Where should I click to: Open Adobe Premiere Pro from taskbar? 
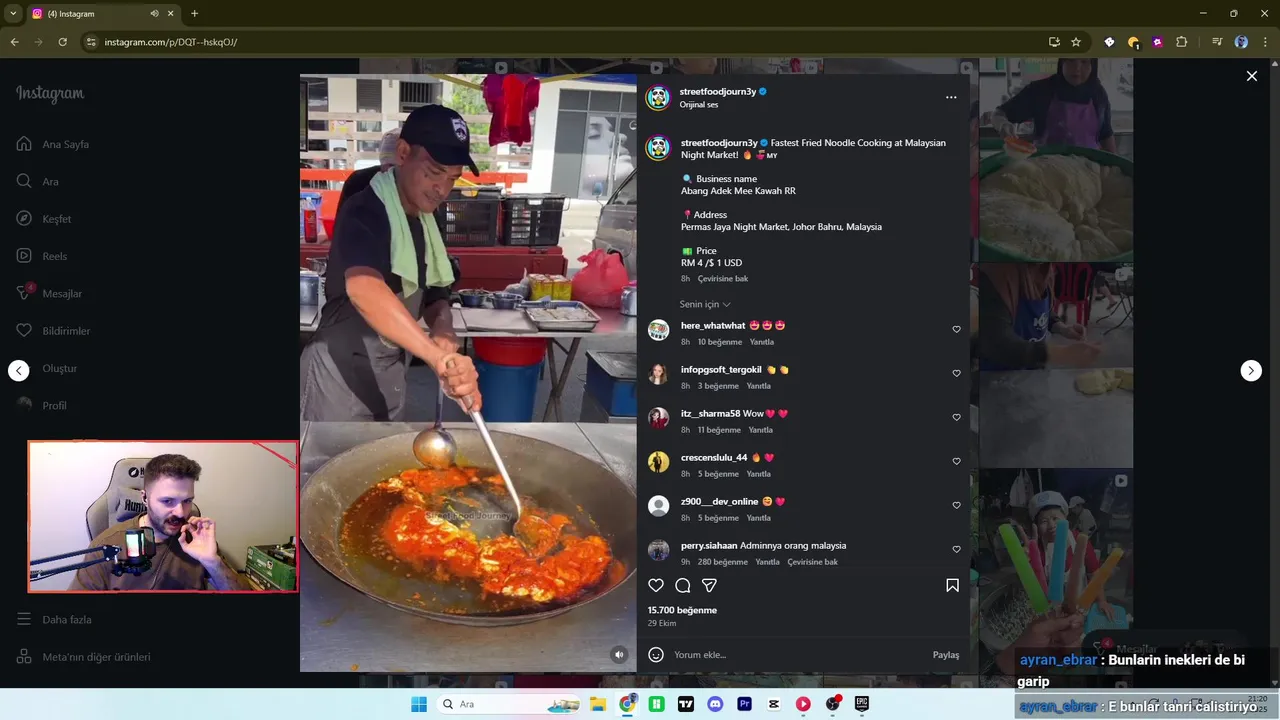pos(744,704)
